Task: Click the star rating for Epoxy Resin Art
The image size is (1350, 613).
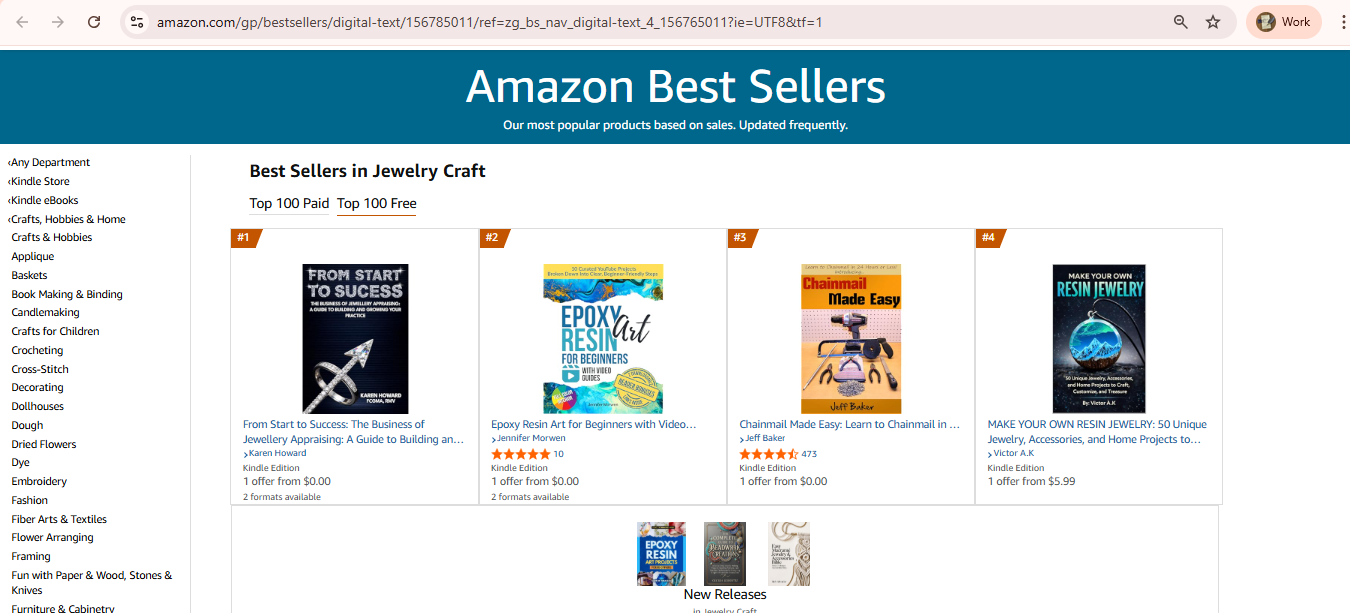Action: (520, 454)
